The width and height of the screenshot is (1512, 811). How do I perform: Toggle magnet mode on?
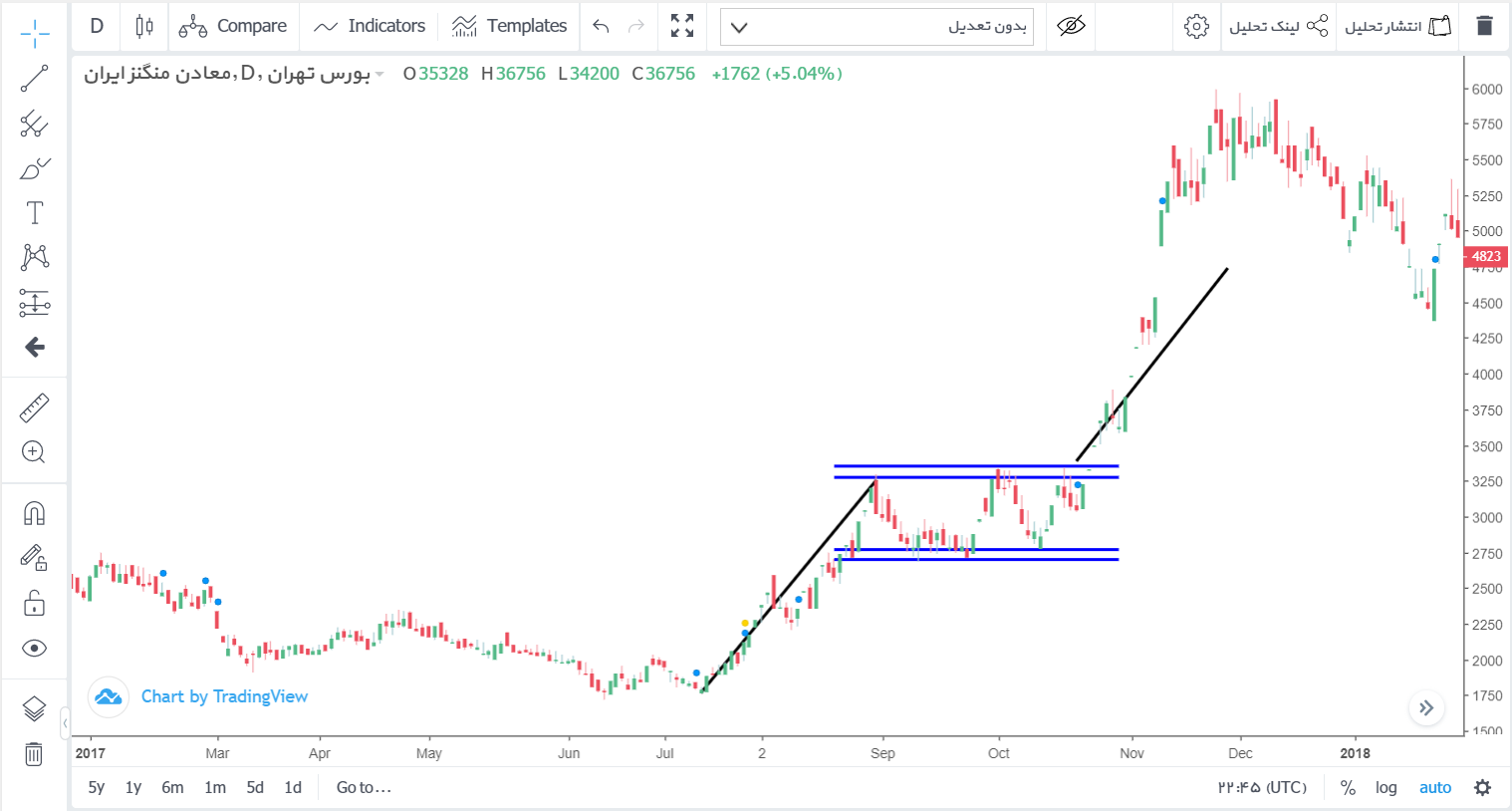[34, 513]
